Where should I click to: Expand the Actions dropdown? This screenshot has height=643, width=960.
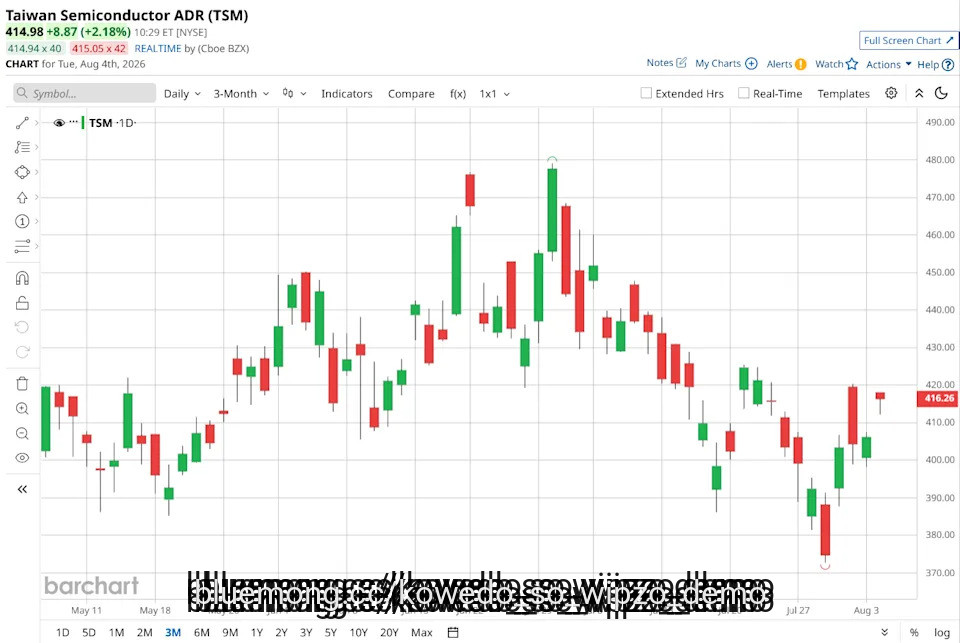[x=888, y=64]
